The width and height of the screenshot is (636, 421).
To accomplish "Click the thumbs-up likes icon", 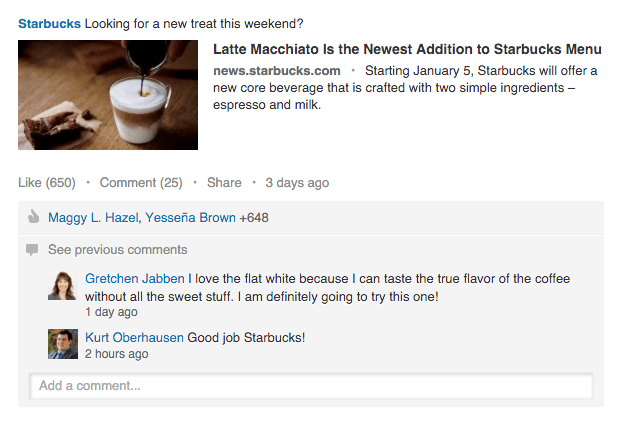I will [32, 217].
